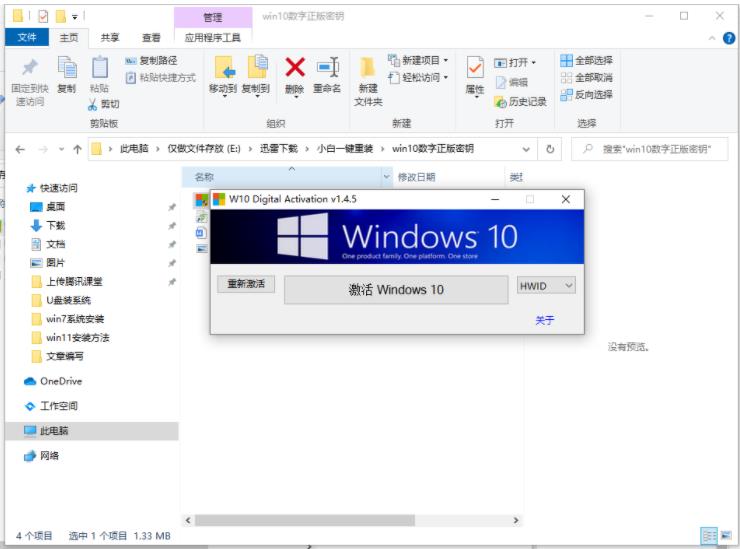Click the 关于 (About) link
Image resolution: width=740 pixels, height=549 pixels.
point(544,320)
